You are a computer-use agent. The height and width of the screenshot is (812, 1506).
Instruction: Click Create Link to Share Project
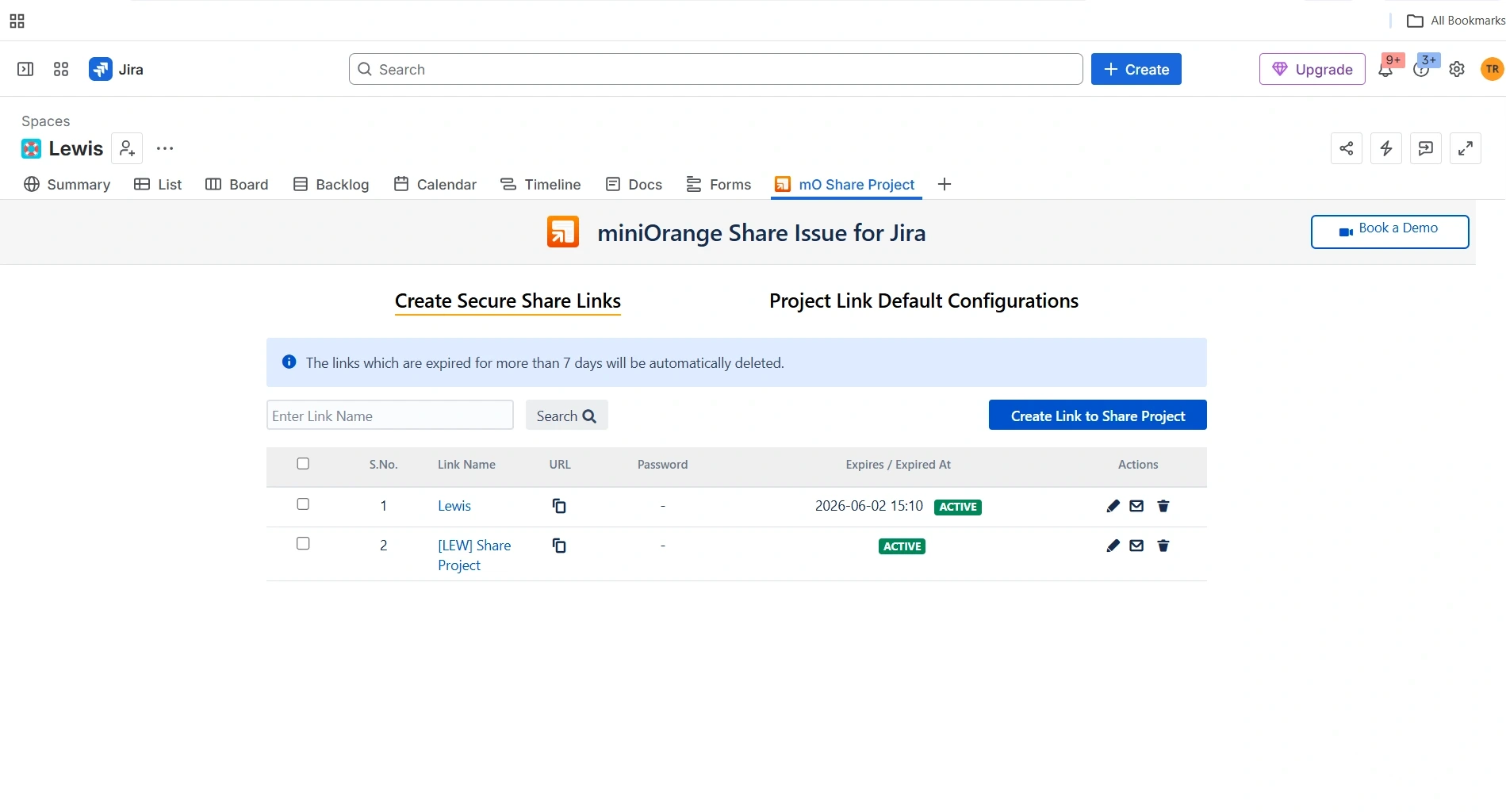coord(1098,416)
